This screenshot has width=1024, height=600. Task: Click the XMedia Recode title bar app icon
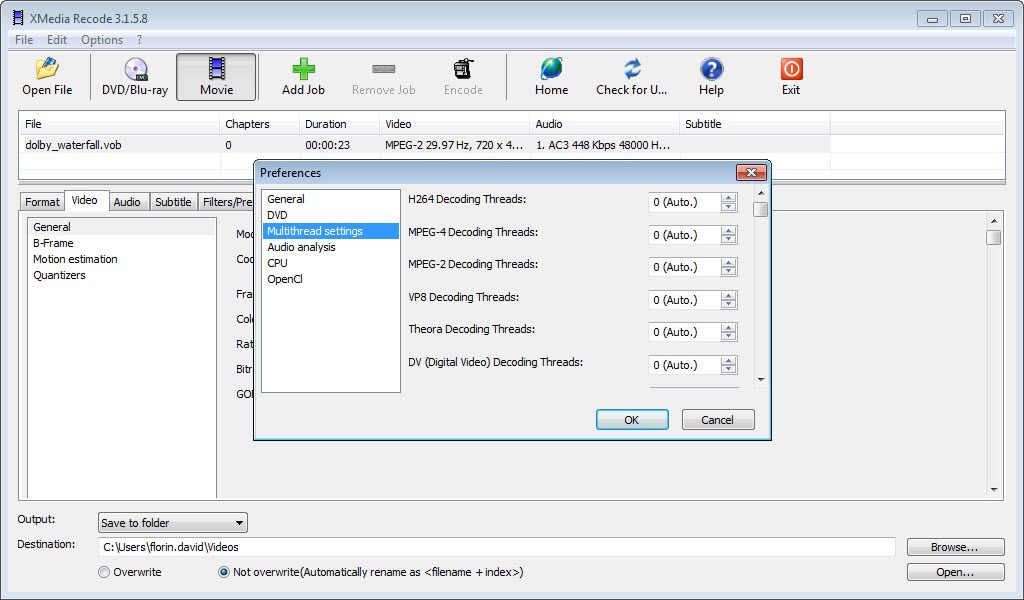[x=18, y=18]
